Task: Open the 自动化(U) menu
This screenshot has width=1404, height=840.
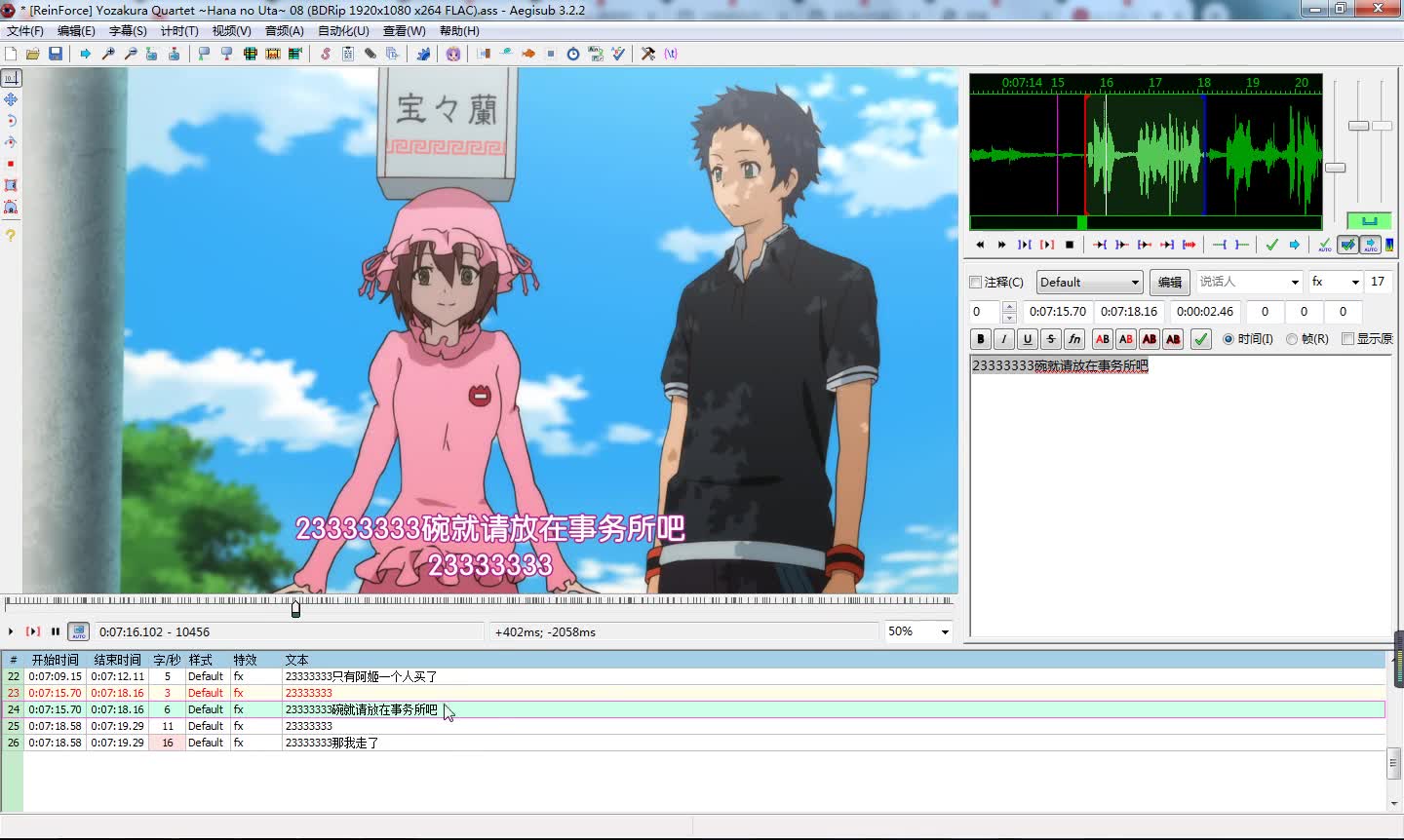Action: [343, 31]
